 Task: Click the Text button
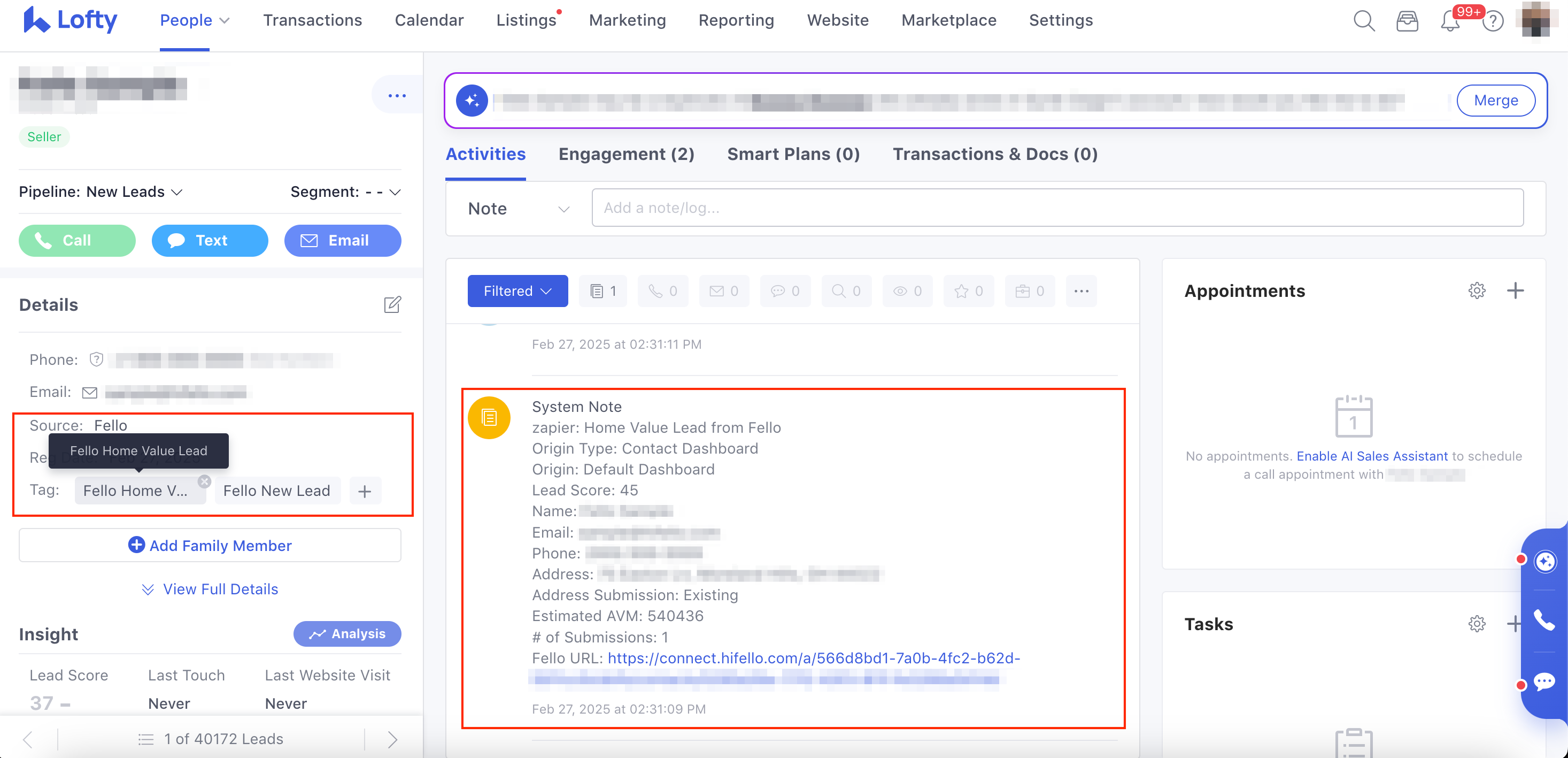click(x=210, y=241)
